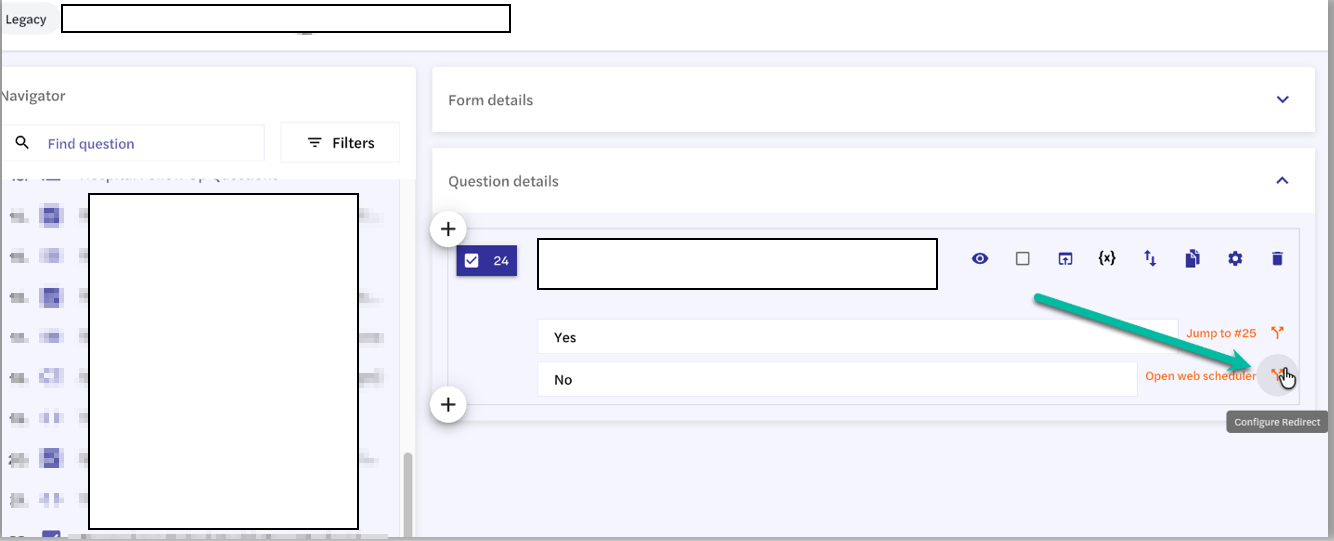Click the lower plus add-question button
1334x541 pixels.
(448, 405)
